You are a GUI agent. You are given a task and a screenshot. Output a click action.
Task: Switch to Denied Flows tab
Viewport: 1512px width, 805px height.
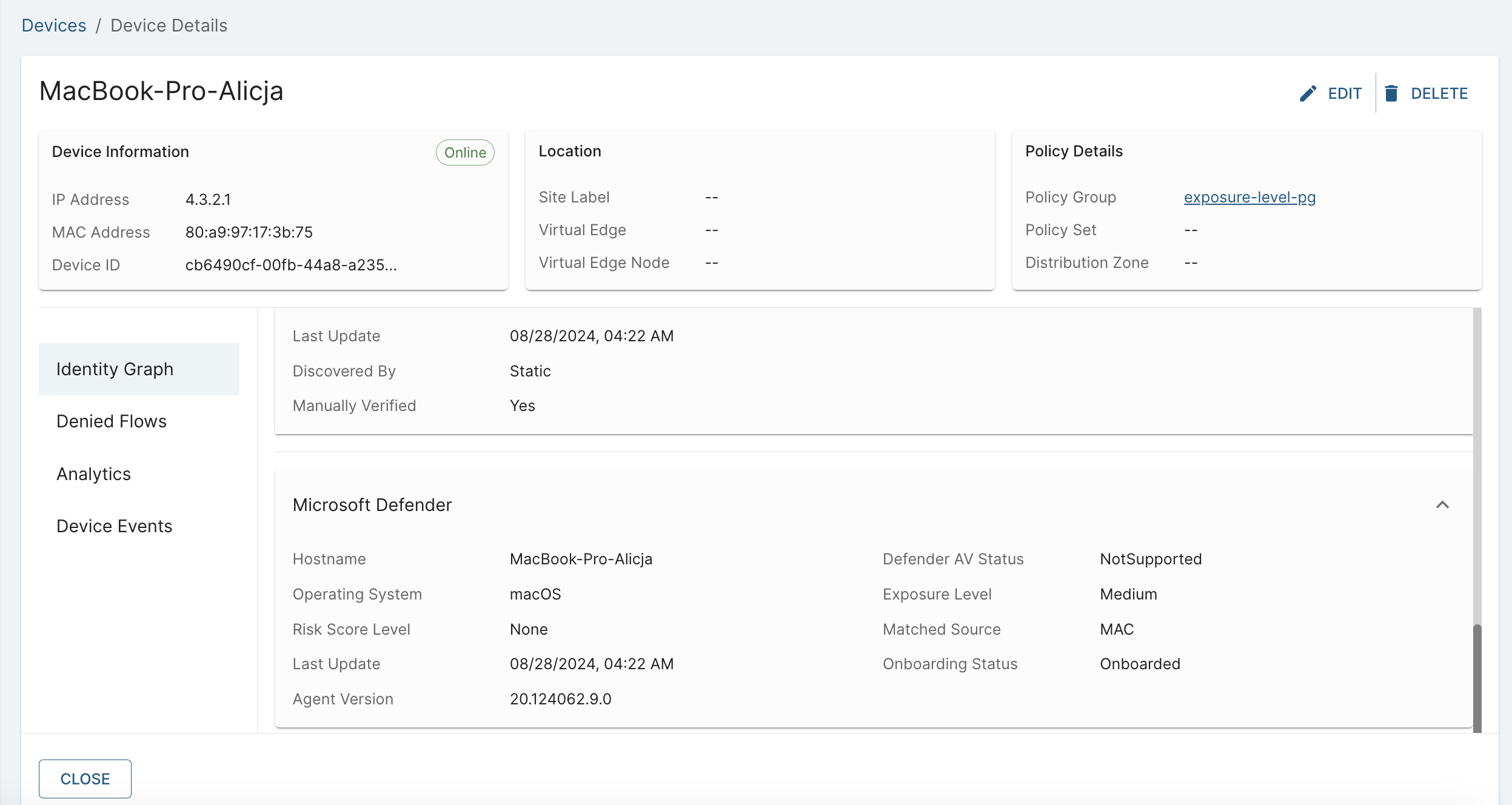pyautogui.click(x=112, y=421)
